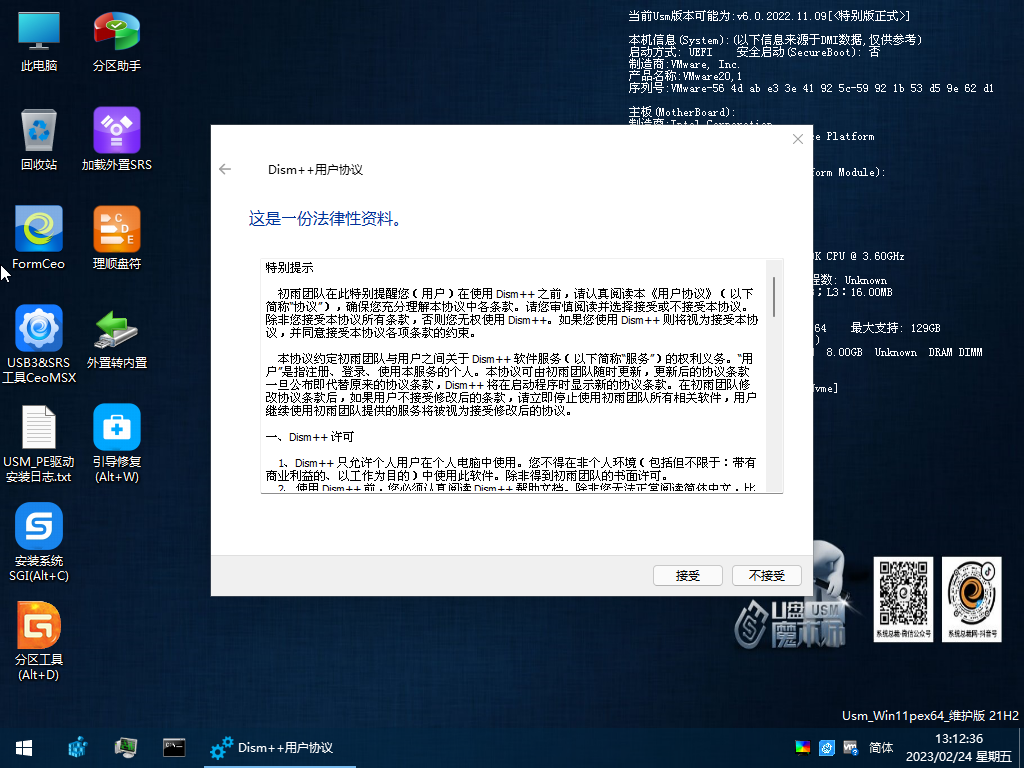Select the 加载外置SRS desktop icon
This screenshot has height=768, width=1024.
117,139
